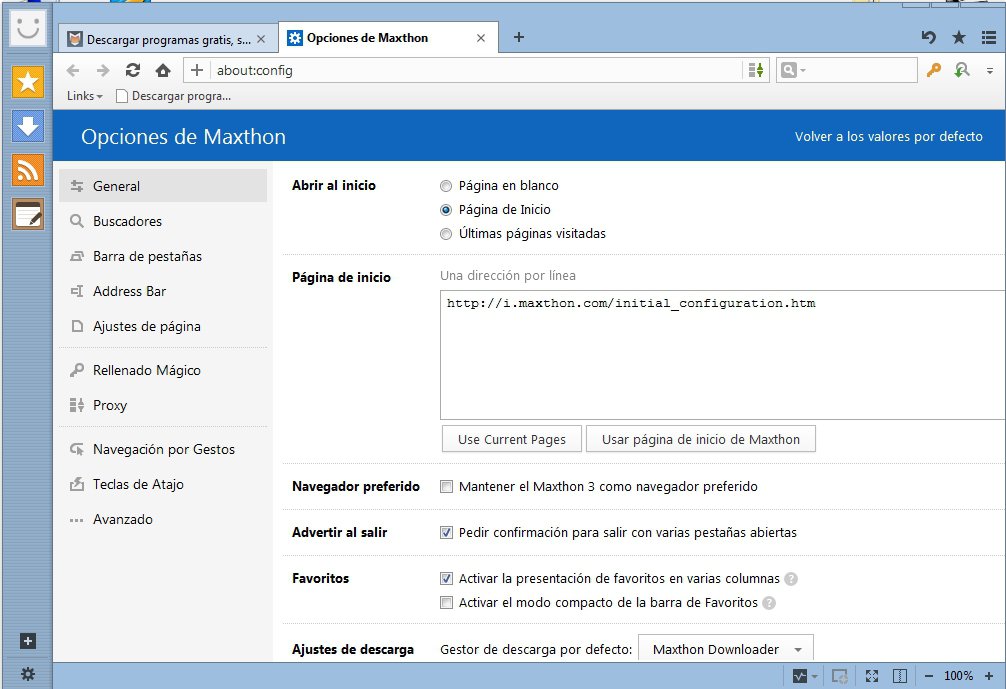Viewport: 1006px width, 689px height.
Task: Click the Magic Fill key icon
Action: [x=934, y=70]
